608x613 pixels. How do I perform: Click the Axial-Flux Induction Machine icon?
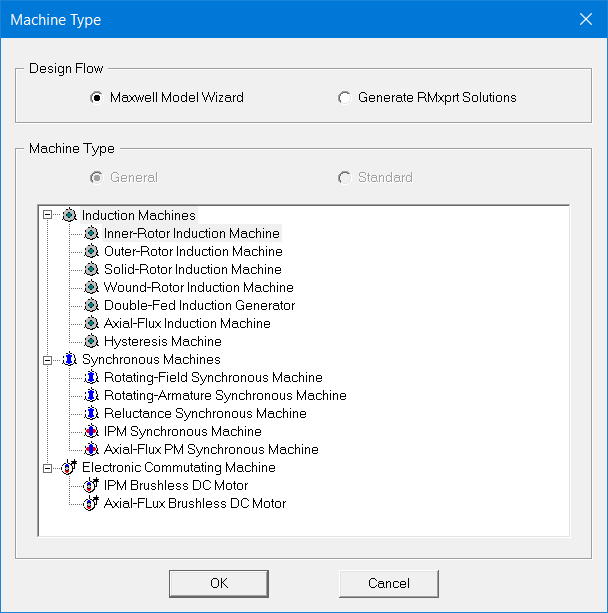pos(91,323)
